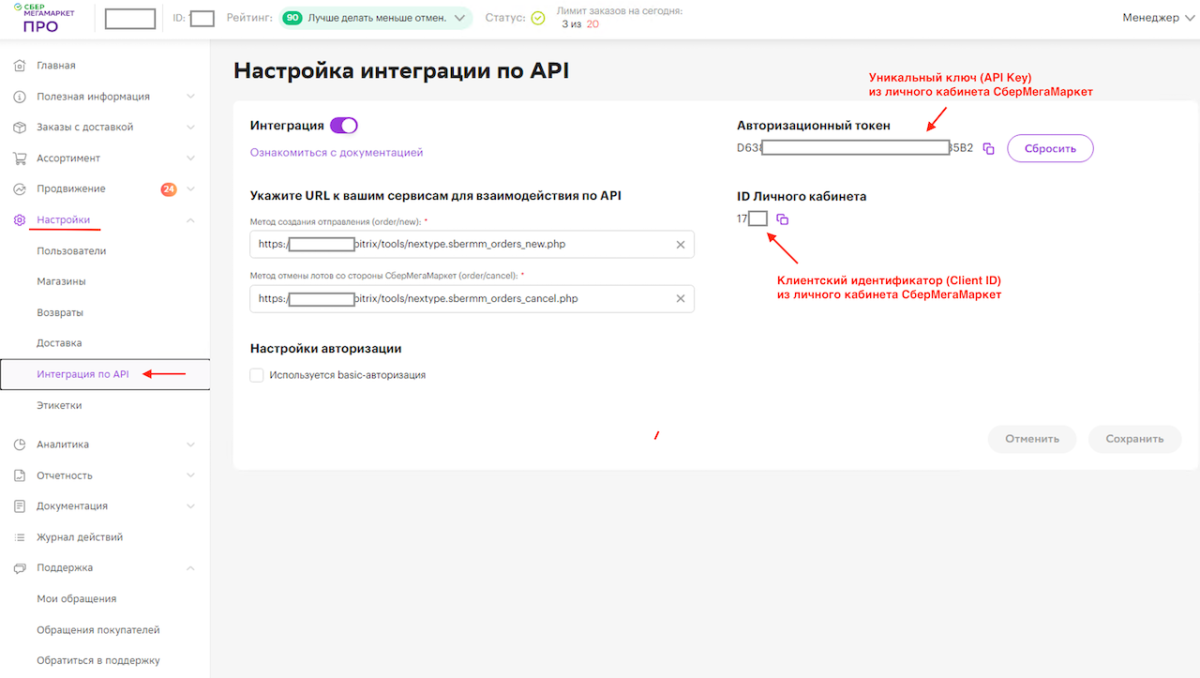
Task: Click the Отменить button
Action: coord(1032,439)
